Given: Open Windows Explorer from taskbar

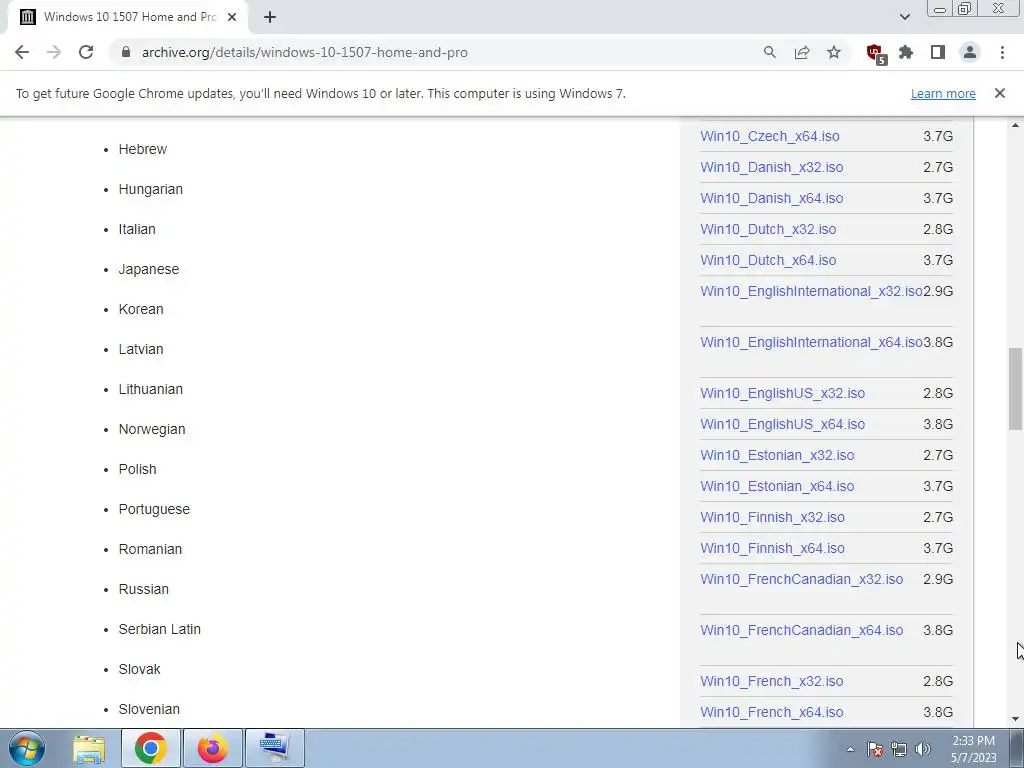Looking at the screenshot, I should 89,748.
